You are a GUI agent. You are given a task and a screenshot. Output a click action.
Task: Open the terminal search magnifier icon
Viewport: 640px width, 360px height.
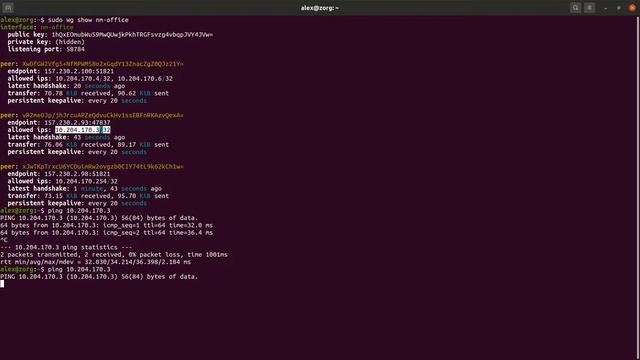pyautogui.click(x=576, y=8)
